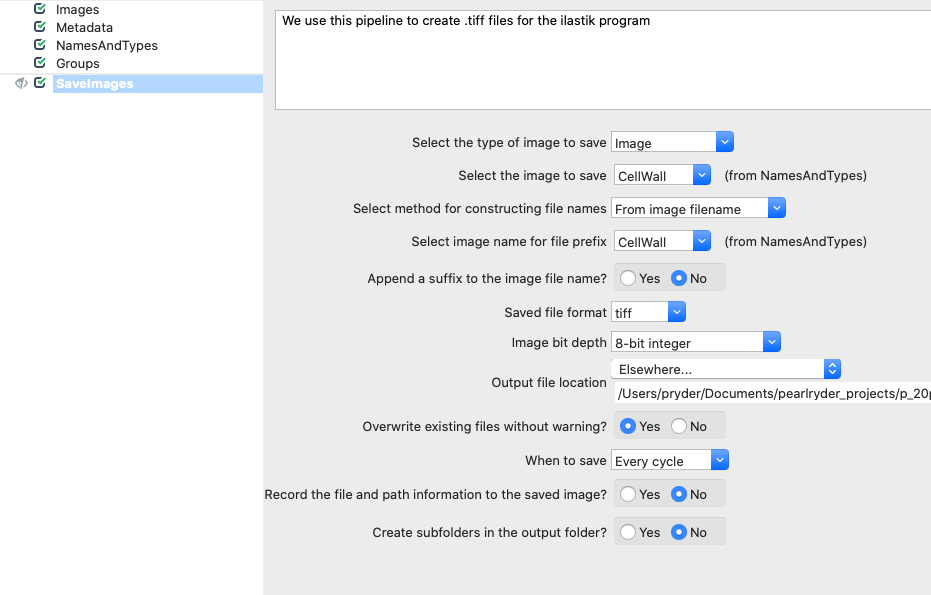Disable the Metadata module checkmark
This screenshot has height=595, width=931.
pyautogui.click(x=38, y=27)
